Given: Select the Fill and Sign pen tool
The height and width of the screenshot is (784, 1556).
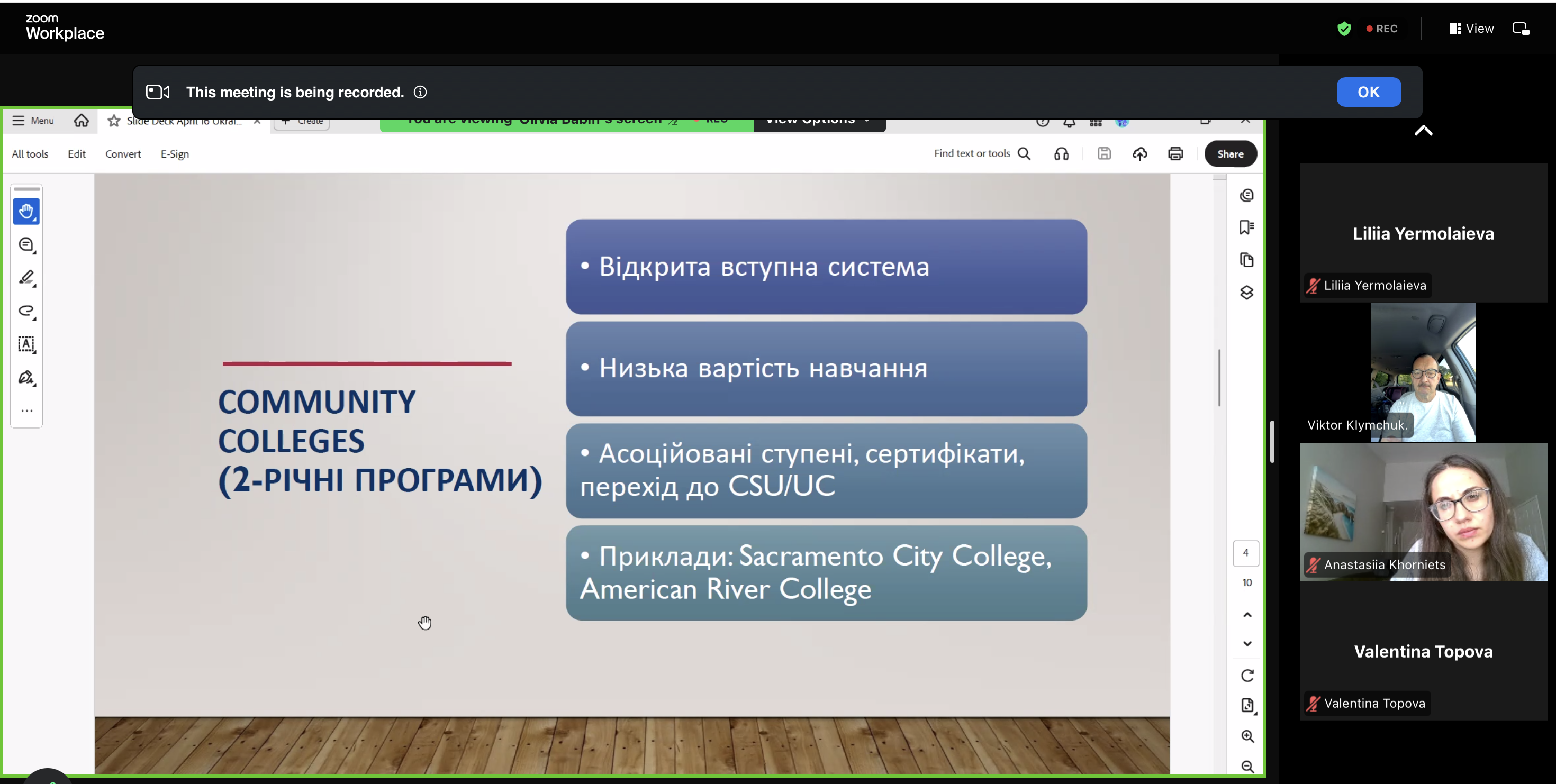Looking at the screenshot, I should pyautogui.click(x=26, y=378).
